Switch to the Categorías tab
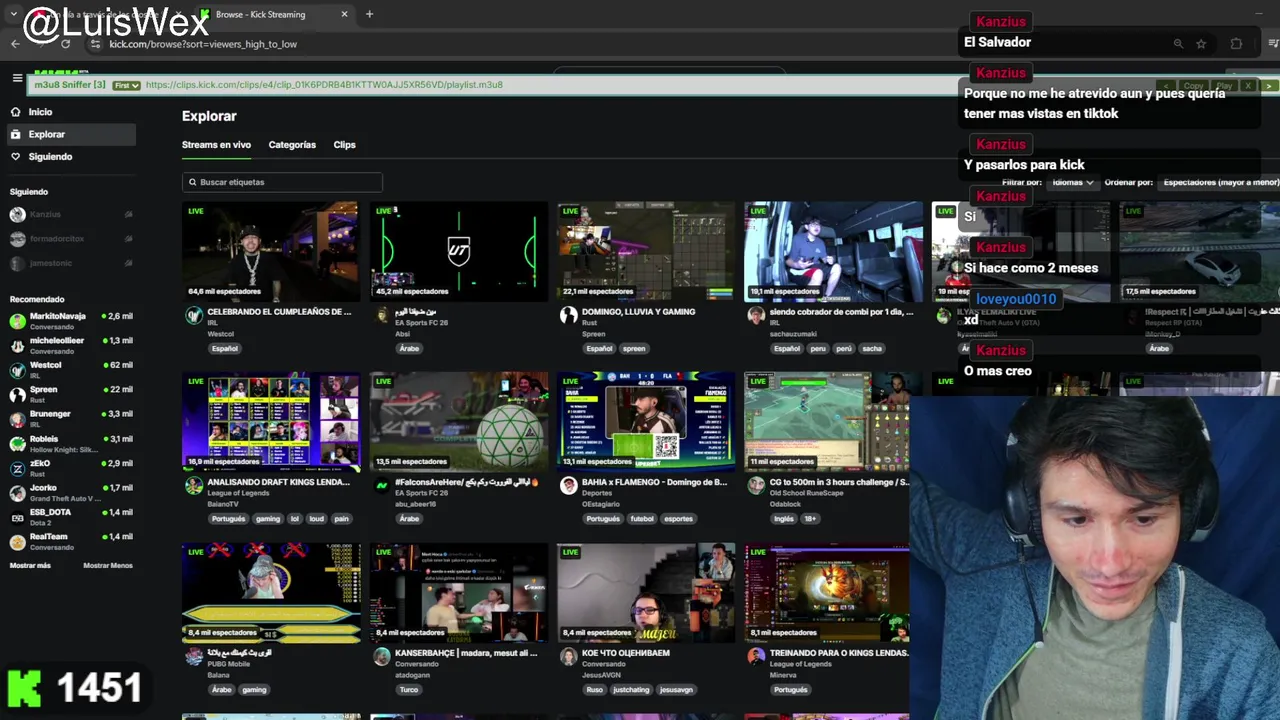 [x=292, y=145]
